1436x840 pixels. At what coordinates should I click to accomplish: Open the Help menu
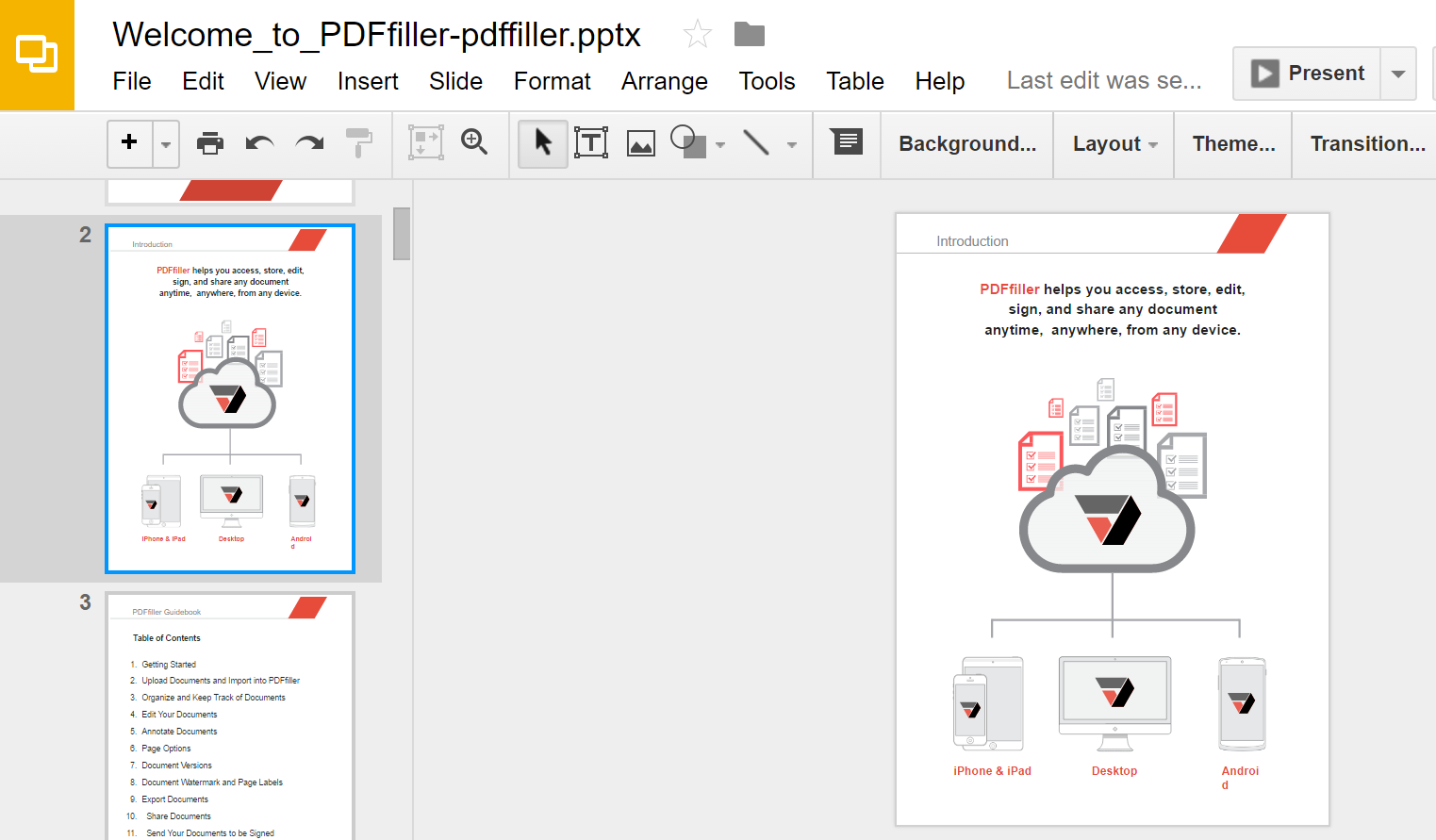(939, 81)
